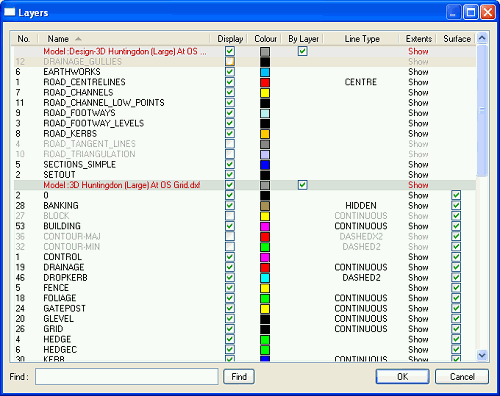Viewport: 500px width, 396px height.
Task: Toggle By Layer checkbox for Design-3D Huntingdon model
Action: click(x=302, y=51)
